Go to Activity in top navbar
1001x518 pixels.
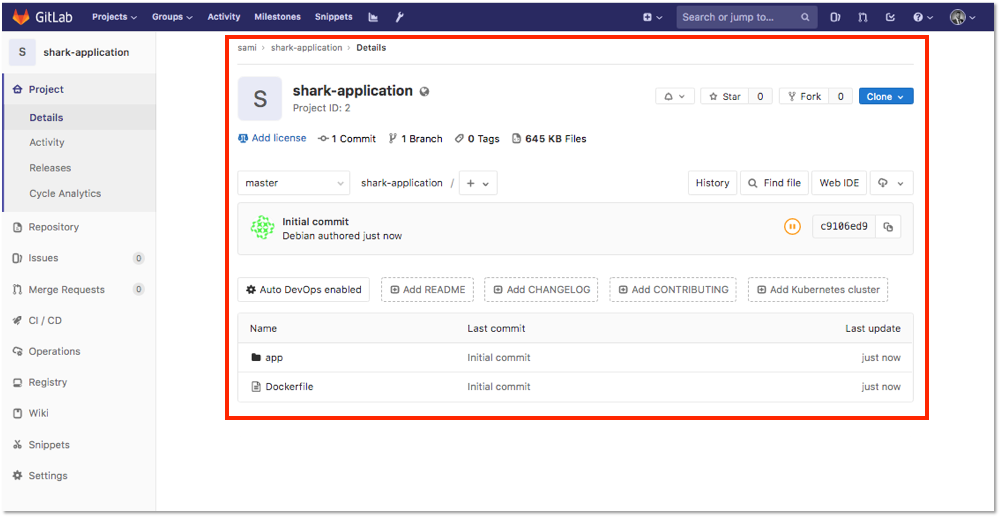pos(223,17)
